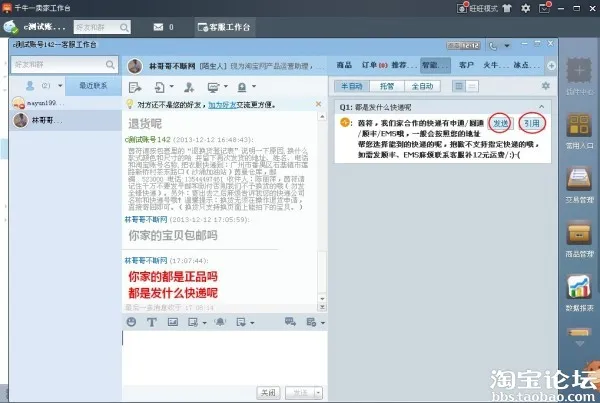Open the emoticon picker in chat toolbar

[x=131, y=322]
